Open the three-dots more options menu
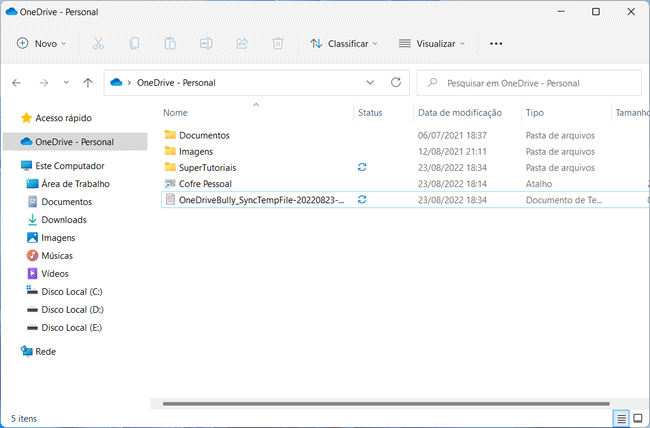The height and width of the screenshot is (428, 650). 496,44
